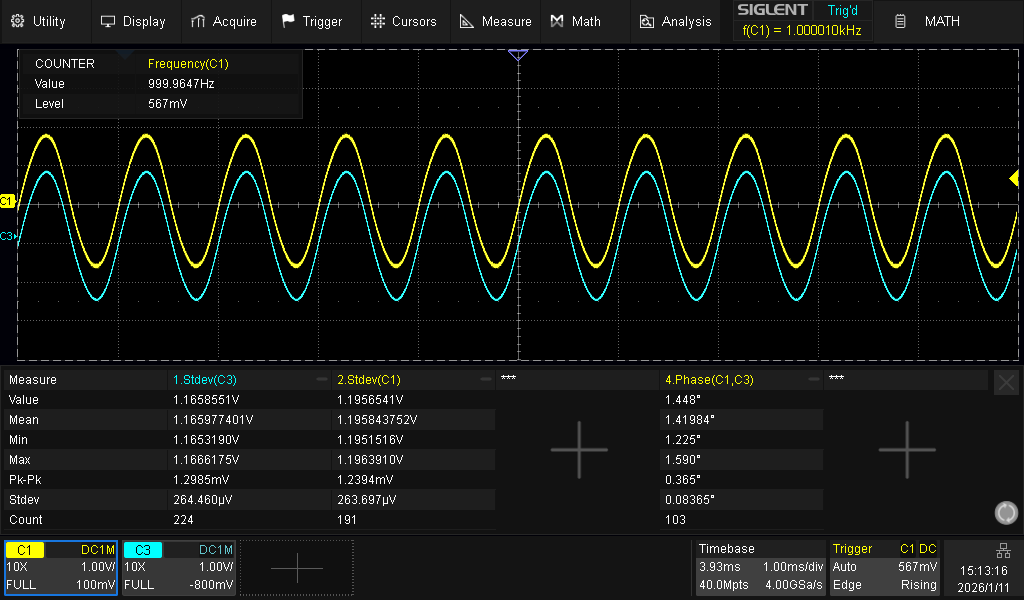Click the reset statistics circular icon
The width and height of the screenshot is (1024, 600).
pos(1006,513)
